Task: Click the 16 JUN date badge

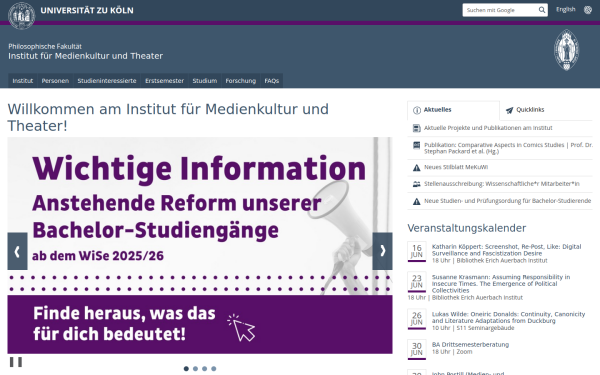Action: 417,251
